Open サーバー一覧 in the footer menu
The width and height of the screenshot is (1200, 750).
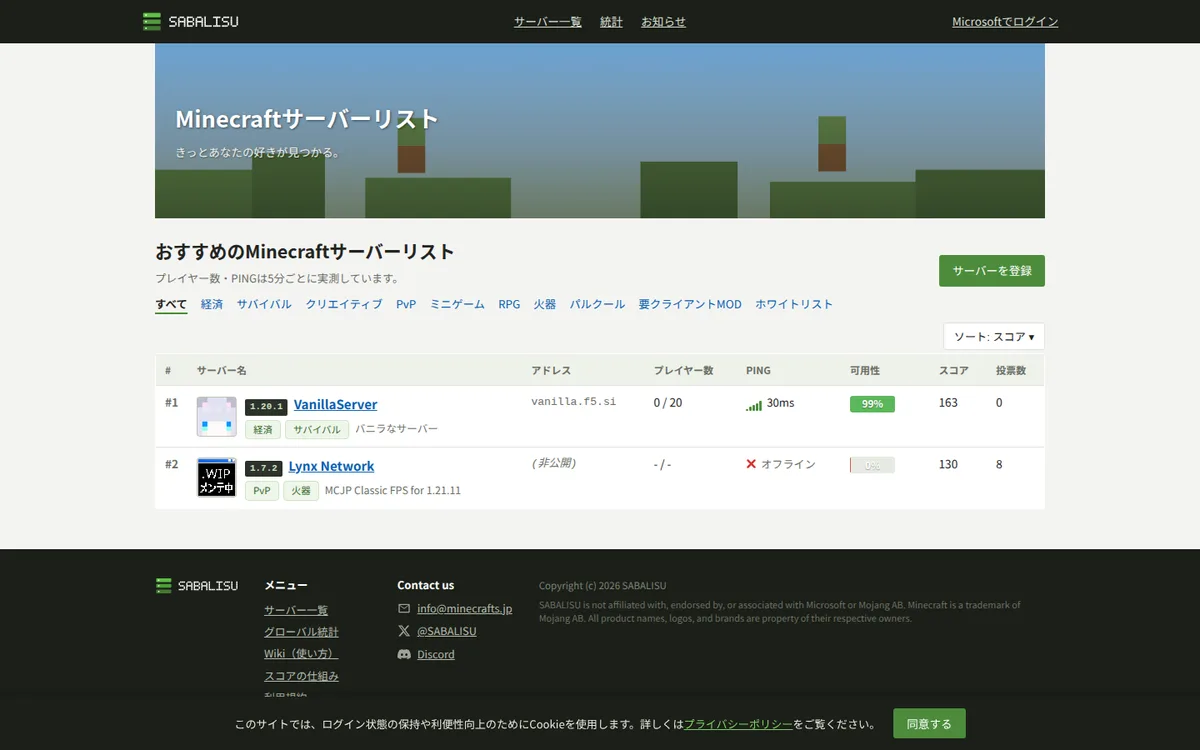[x=296, y=610]
